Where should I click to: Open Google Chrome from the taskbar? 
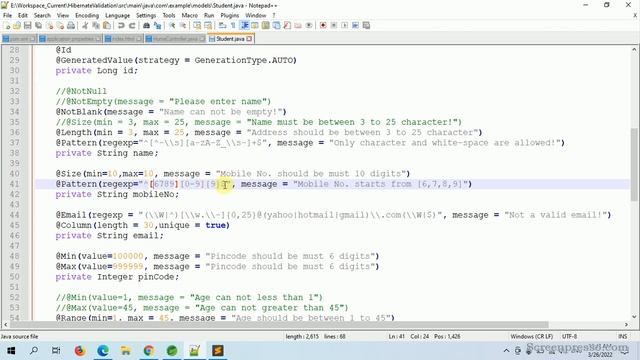(149, 350)
